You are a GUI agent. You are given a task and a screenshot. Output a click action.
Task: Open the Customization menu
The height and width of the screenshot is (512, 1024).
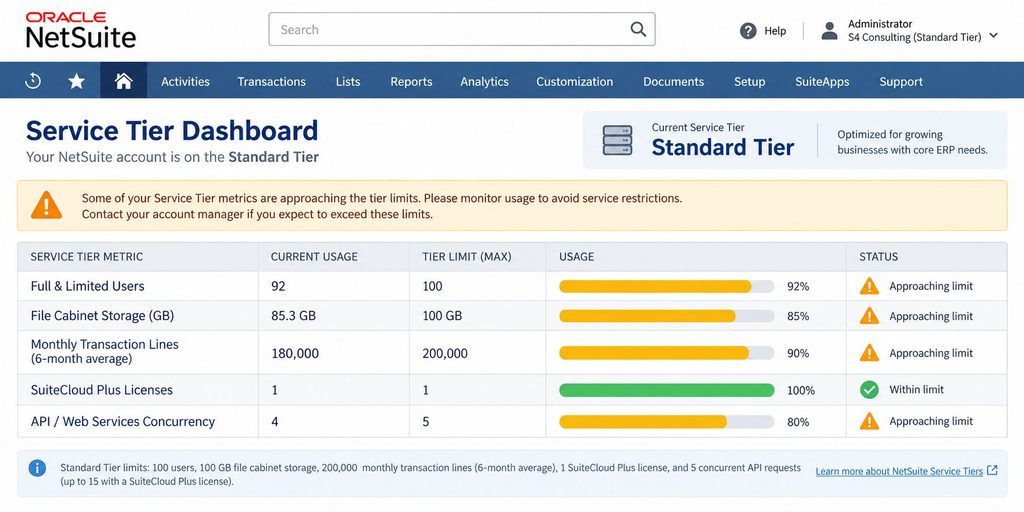(575, 82)
